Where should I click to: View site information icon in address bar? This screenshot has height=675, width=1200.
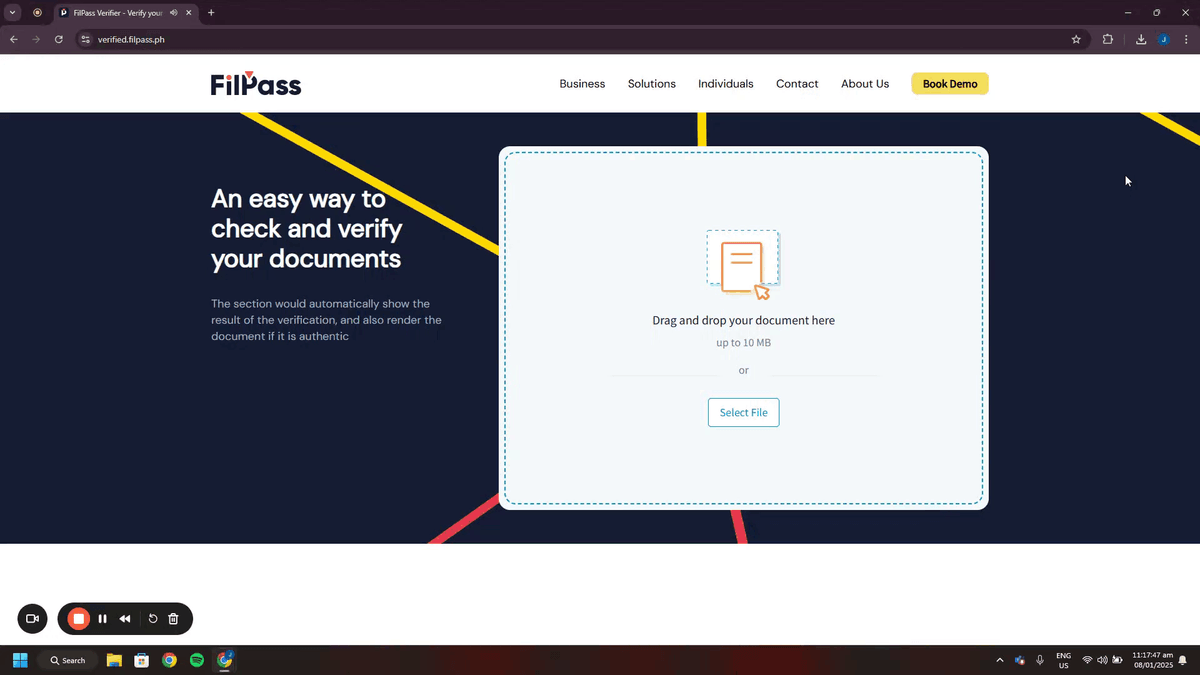[86, 39]
